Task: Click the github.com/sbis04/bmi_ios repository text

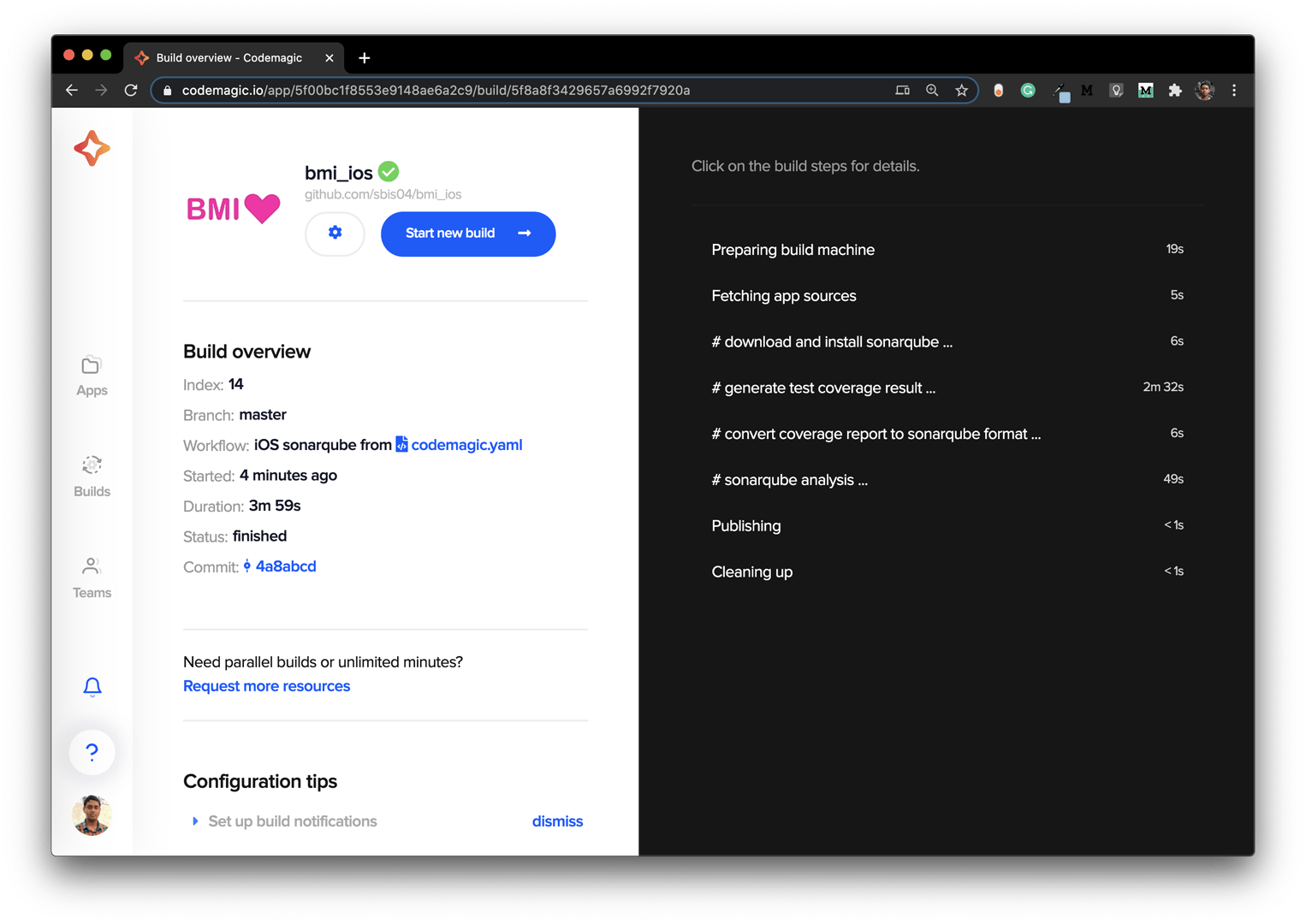Action: pos(383,194)
